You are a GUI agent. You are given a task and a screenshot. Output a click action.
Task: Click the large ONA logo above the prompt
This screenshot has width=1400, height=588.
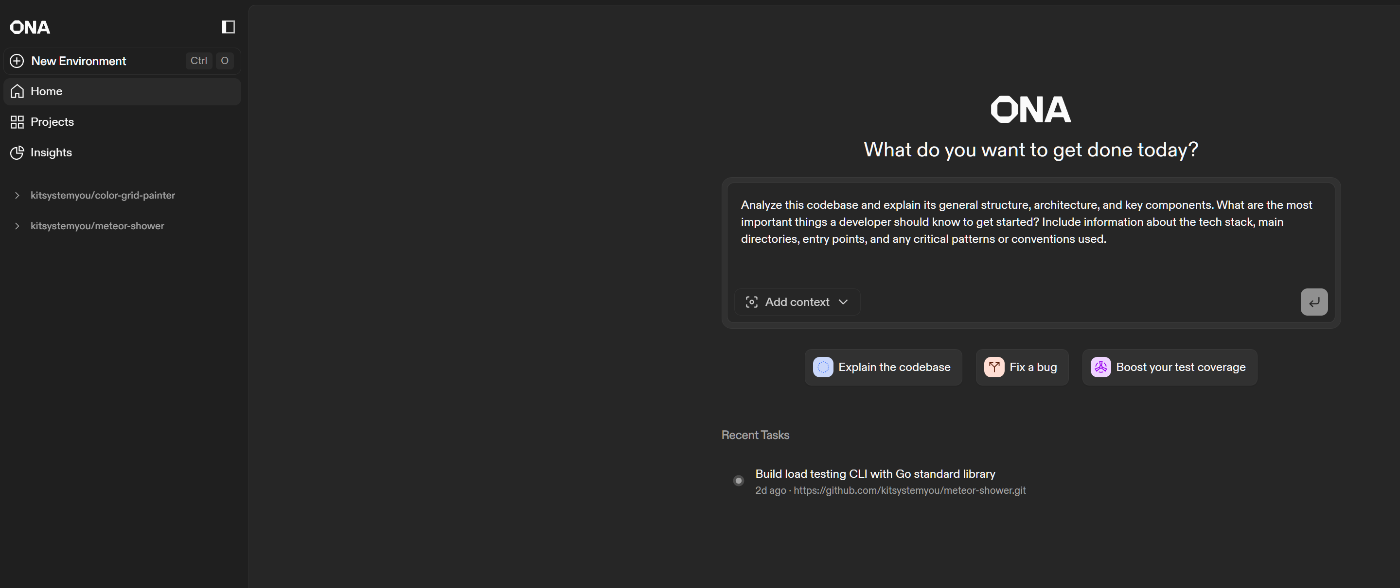point(1030,110)
